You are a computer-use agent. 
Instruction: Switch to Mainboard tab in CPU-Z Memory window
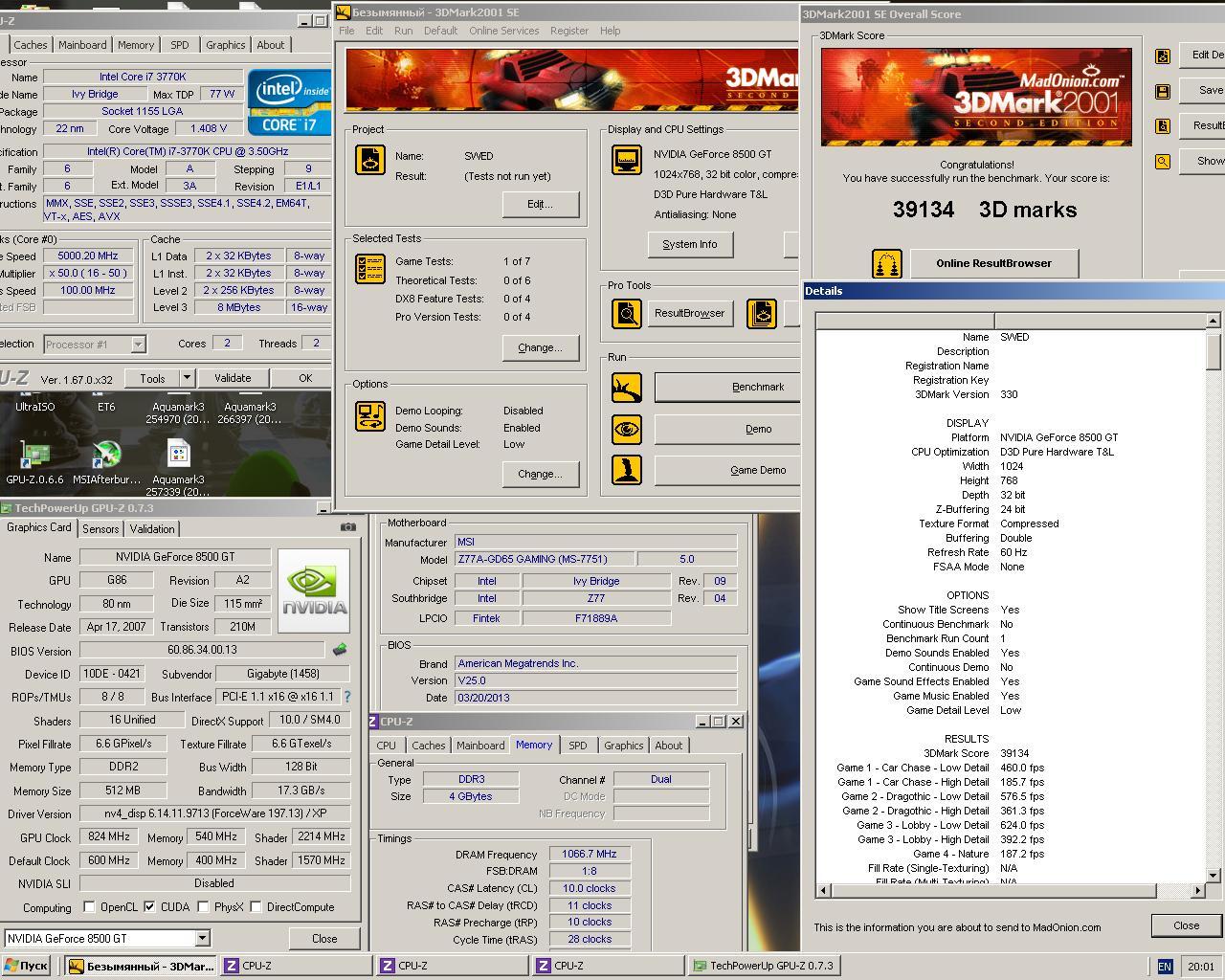[480, 746]
